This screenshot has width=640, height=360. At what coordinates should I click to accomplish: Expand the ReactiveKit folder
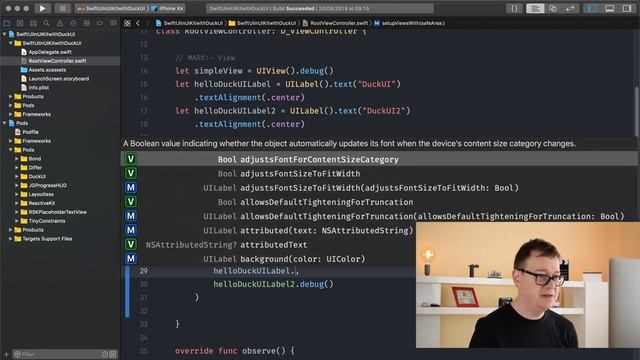[17, 203]
